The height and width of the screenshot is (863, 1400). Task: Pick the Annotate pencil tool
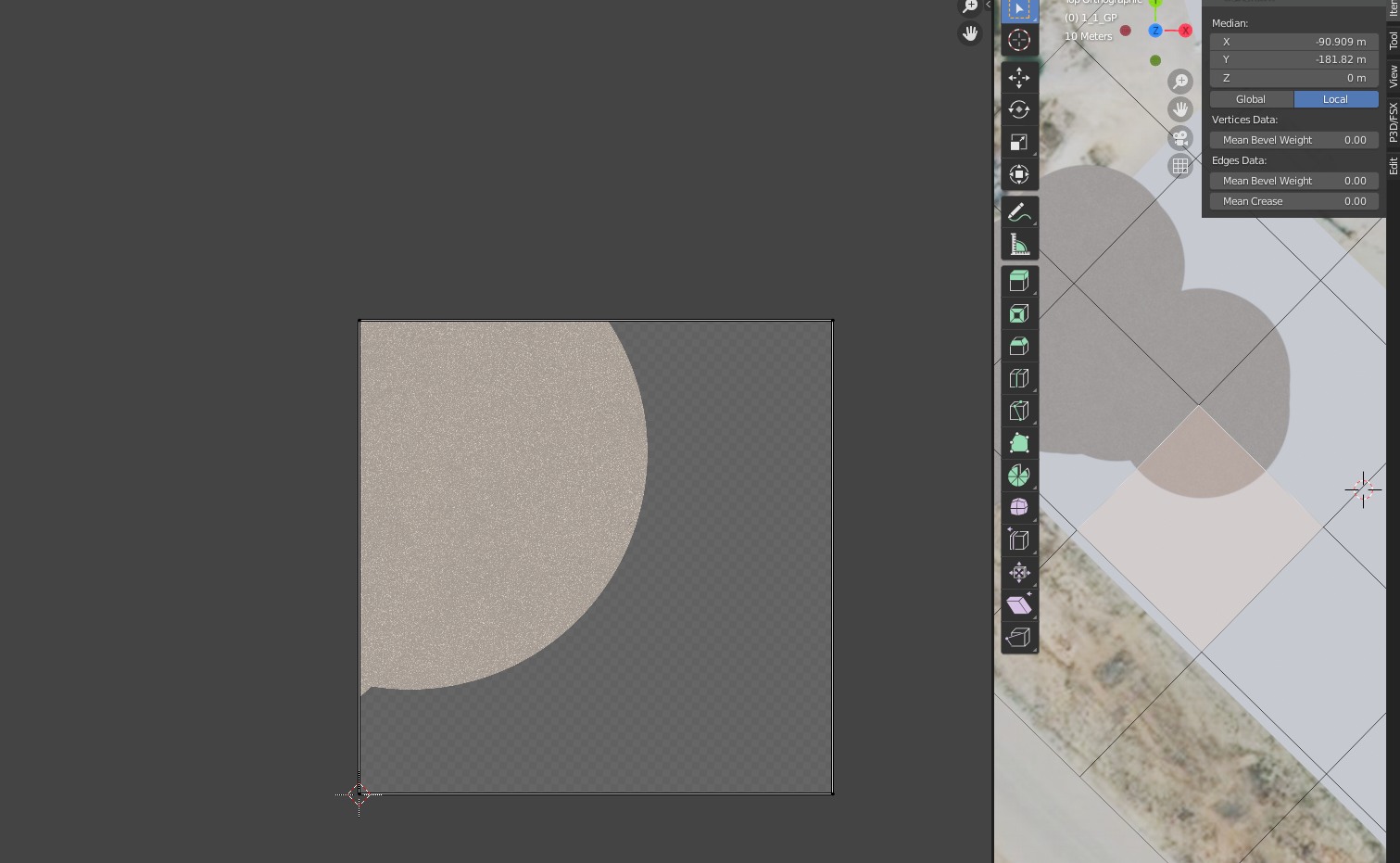pyautogui.click(x=1018, y=212)
